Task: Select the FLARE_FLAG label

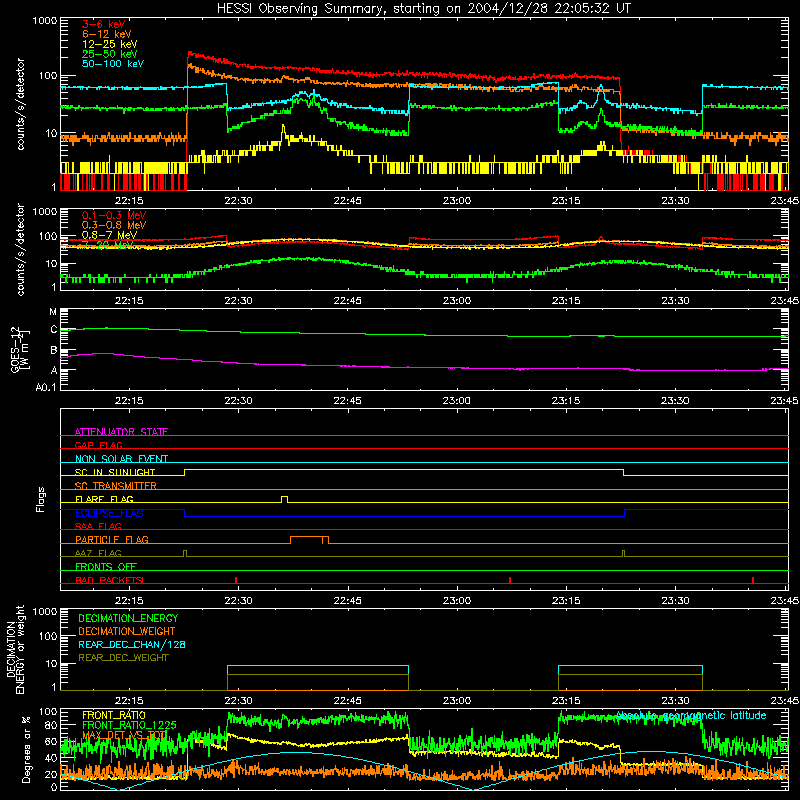Action: pyautogui.click(x=104, y=499)
